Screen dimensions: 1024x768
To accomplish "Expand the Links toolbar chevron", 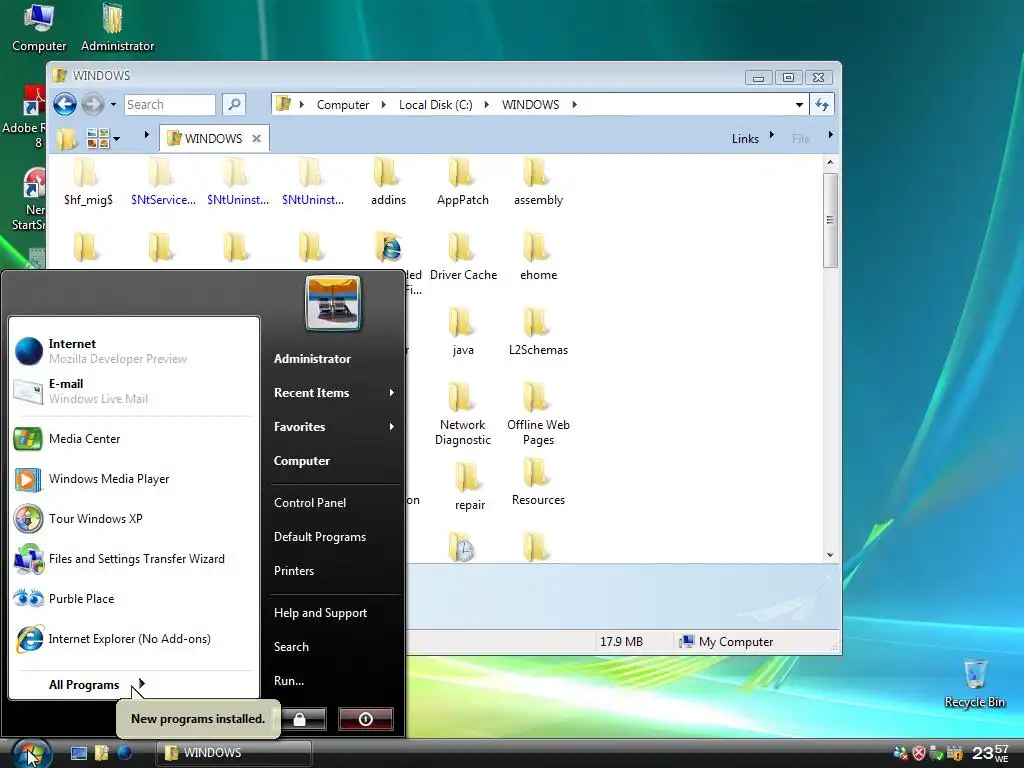I will (771, 135).
